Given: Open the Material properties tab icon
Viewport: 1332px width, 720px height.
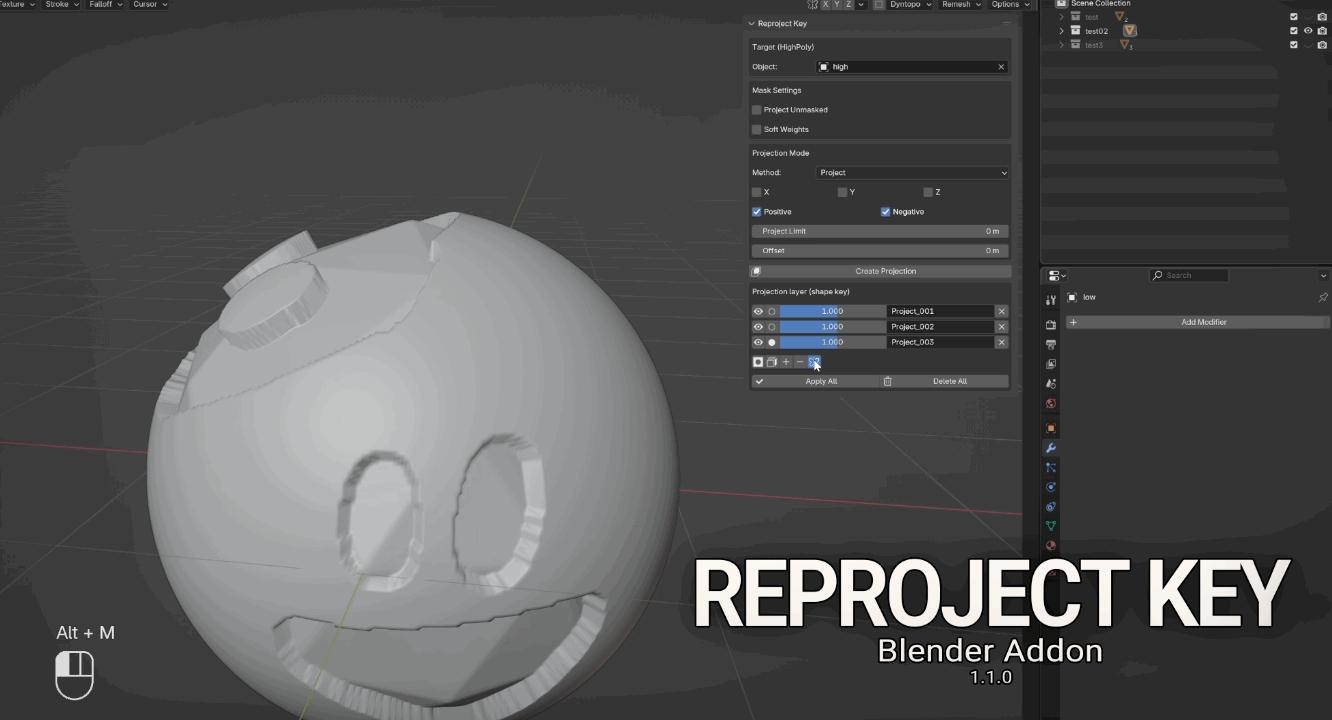Looking at the screenshot, I should pyautogui.click(x=1051, y=546).
